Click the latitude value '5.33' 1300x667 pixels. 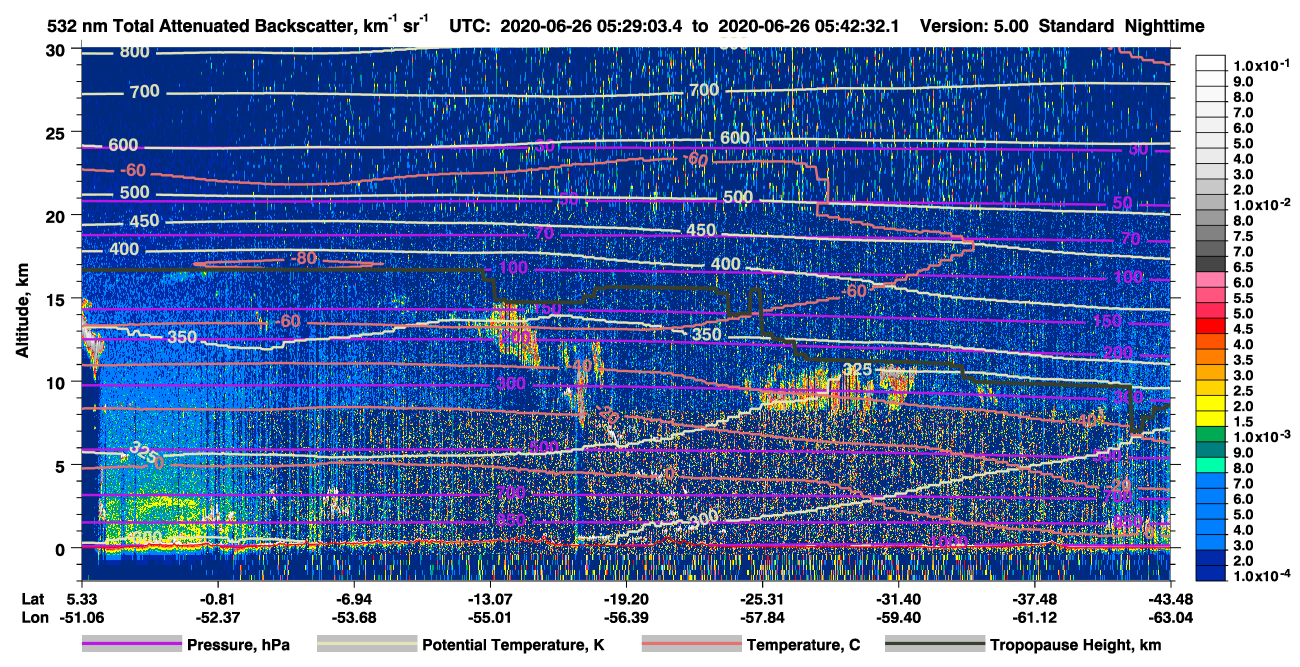coord(81,598)
